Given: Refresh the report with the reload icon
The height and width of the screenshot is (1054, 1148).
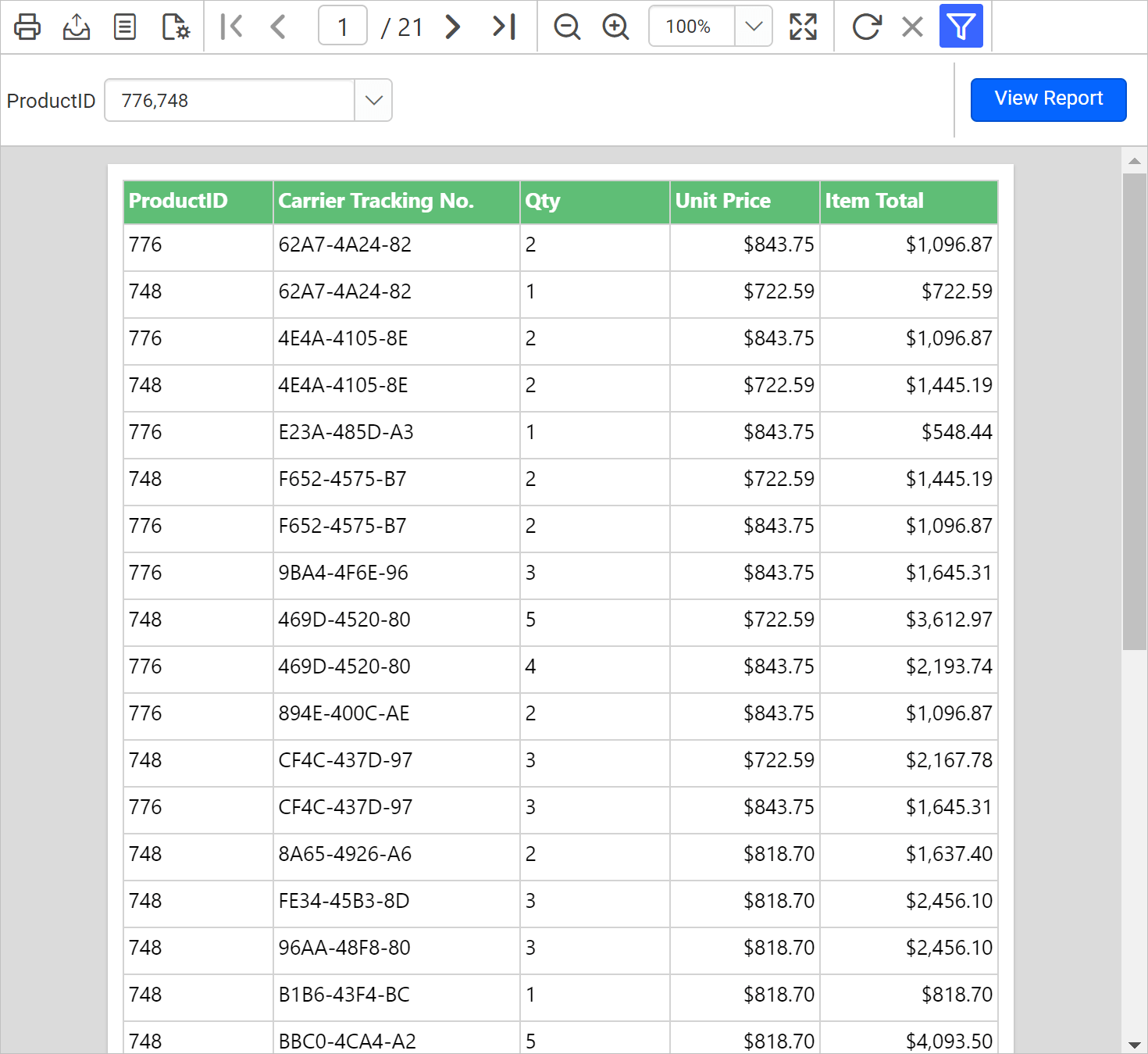Looking at the screenshot, I should tap(867, 26).
